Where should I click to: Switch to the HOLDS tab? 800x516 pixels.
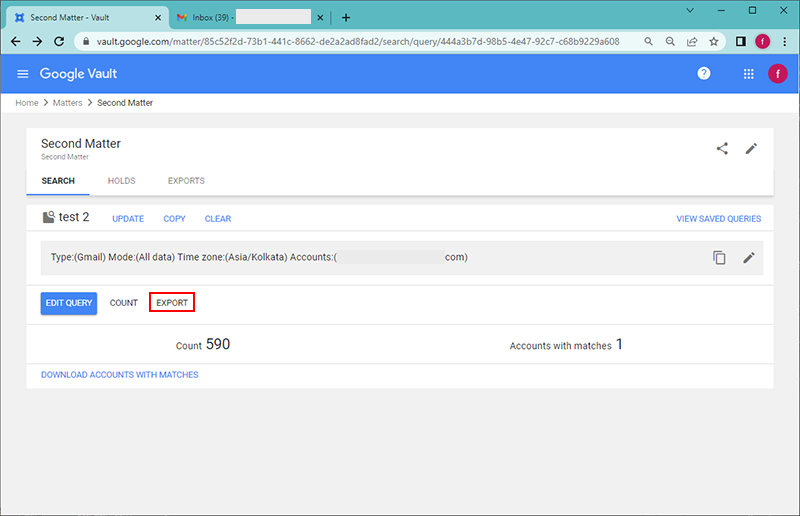[x=121, y=181]
